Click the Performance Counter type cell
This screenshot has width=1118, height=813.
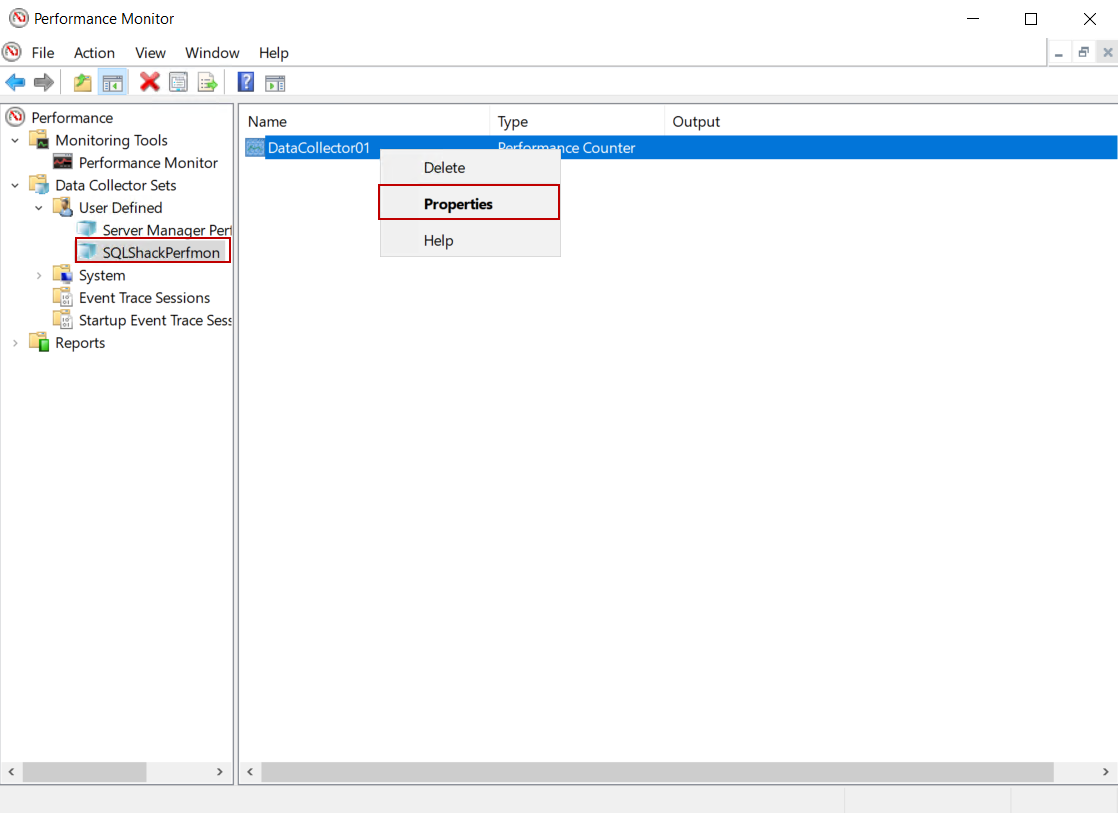[x=566, y=148]
